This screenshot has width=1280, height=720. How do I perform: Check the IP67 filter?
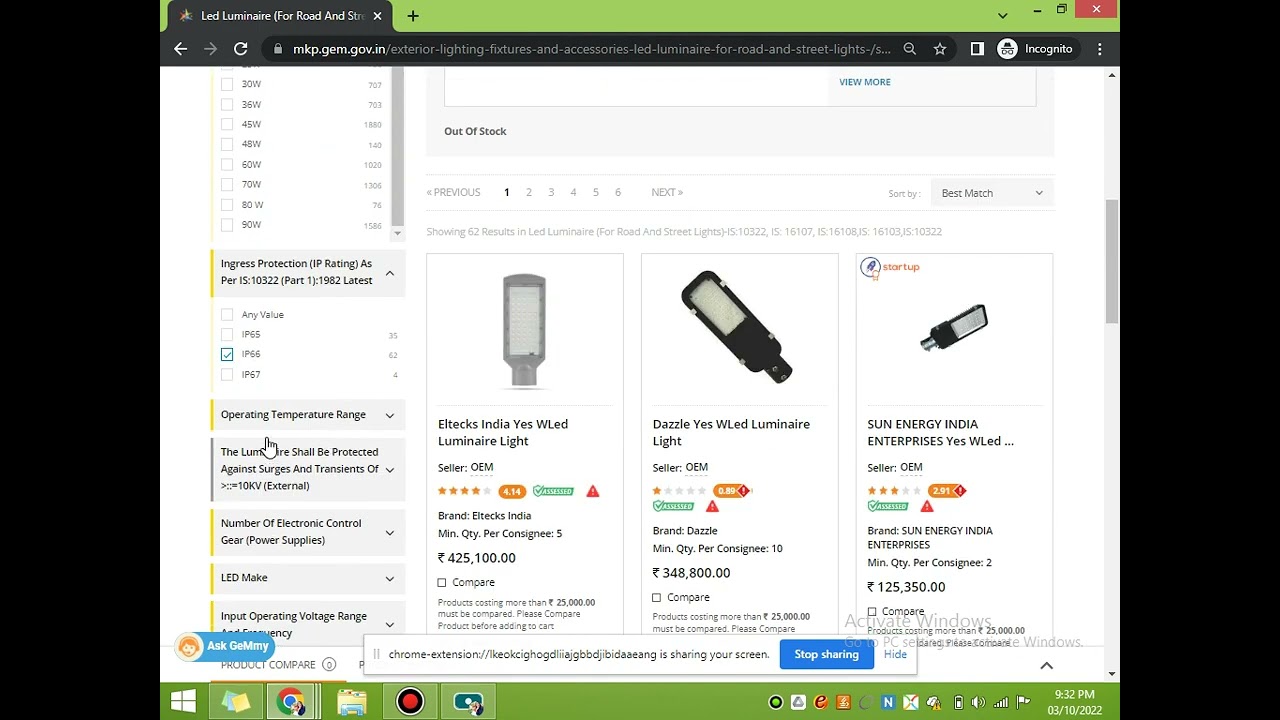click(227, 374)
